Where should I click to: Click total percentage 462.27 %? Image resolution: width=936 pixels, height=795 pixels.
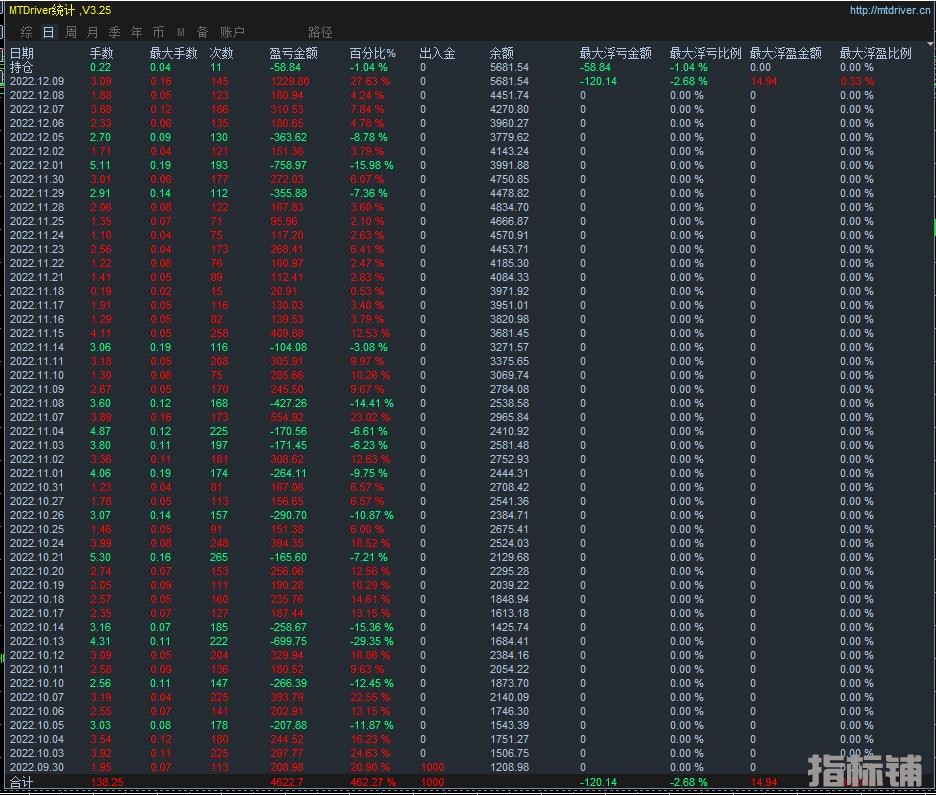[372, 782]
